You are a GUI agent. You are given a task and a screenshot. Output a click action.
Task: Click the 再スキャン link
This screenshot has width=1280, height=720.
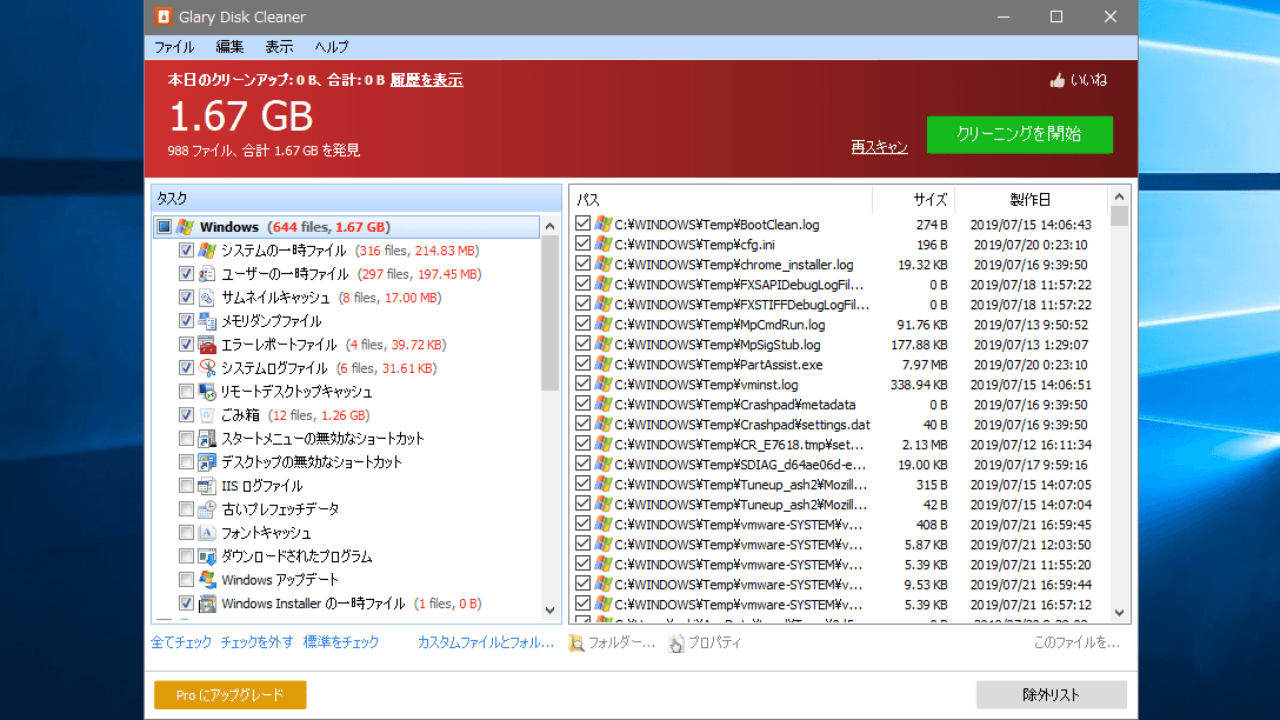click(880, 147)
